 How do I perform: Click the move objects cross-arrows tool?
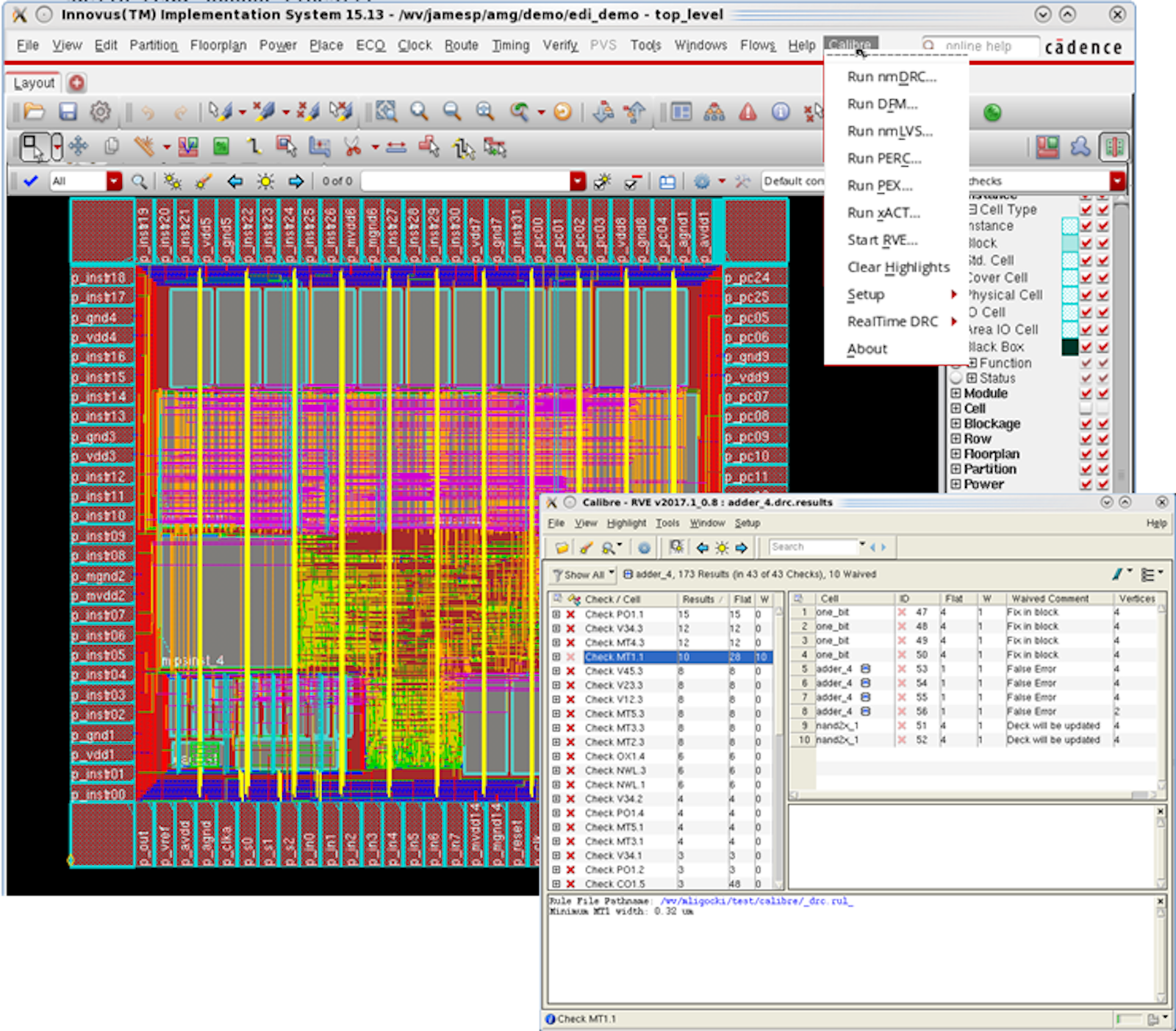click(x=79, y=147)
